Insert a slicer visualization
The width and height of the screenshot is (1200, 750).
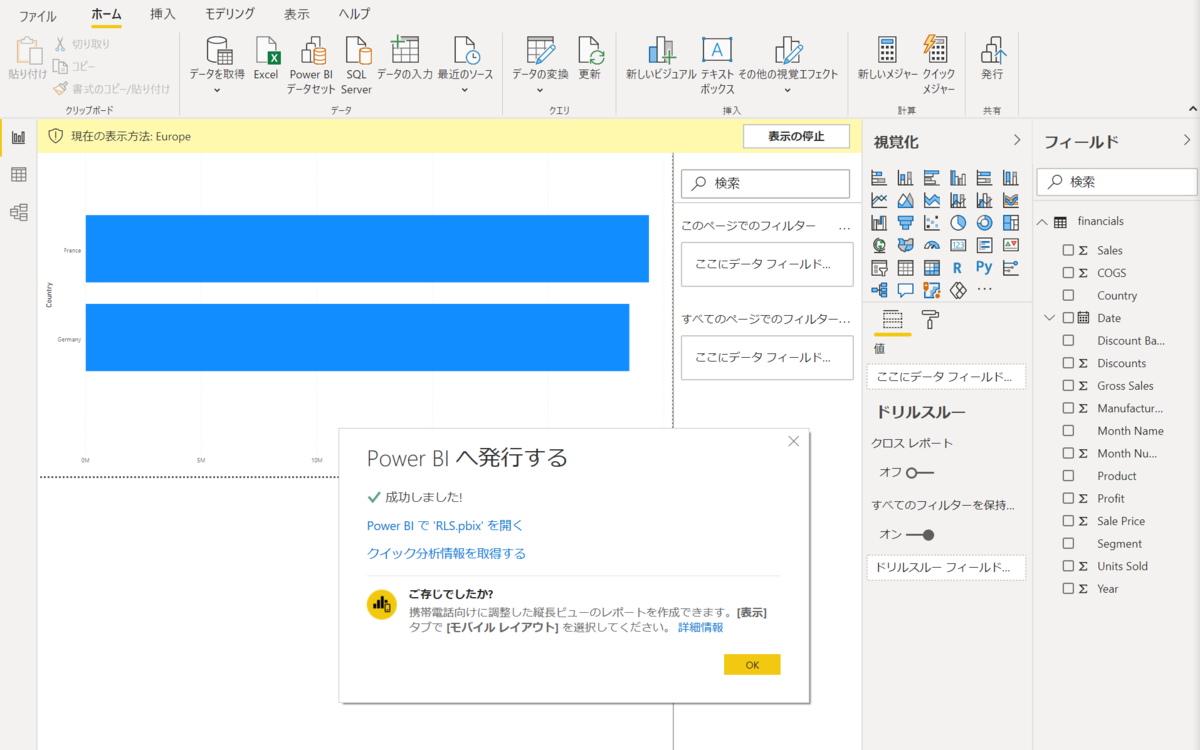(879, 267)
